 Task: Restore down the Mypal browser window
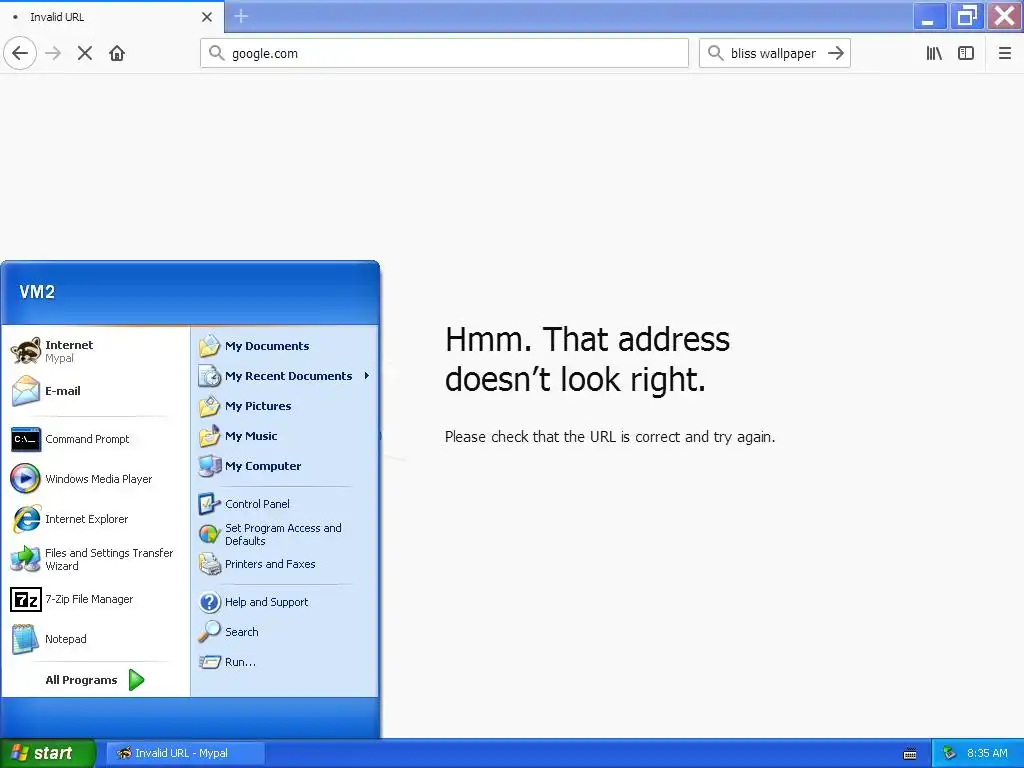967,16
